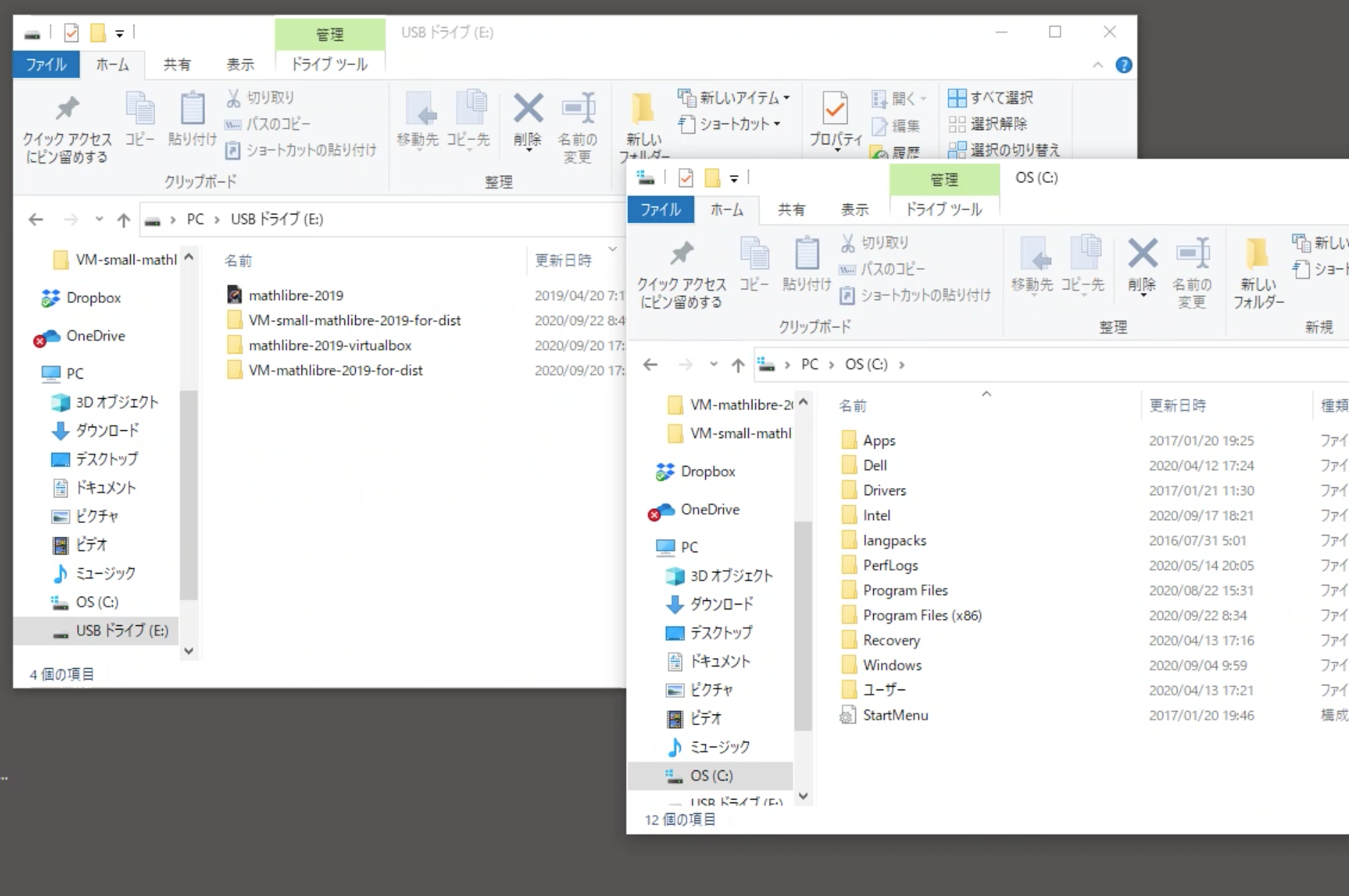Switch to 共有 tab in USB window
The image size is (1349, 896).
coord(177,64)
